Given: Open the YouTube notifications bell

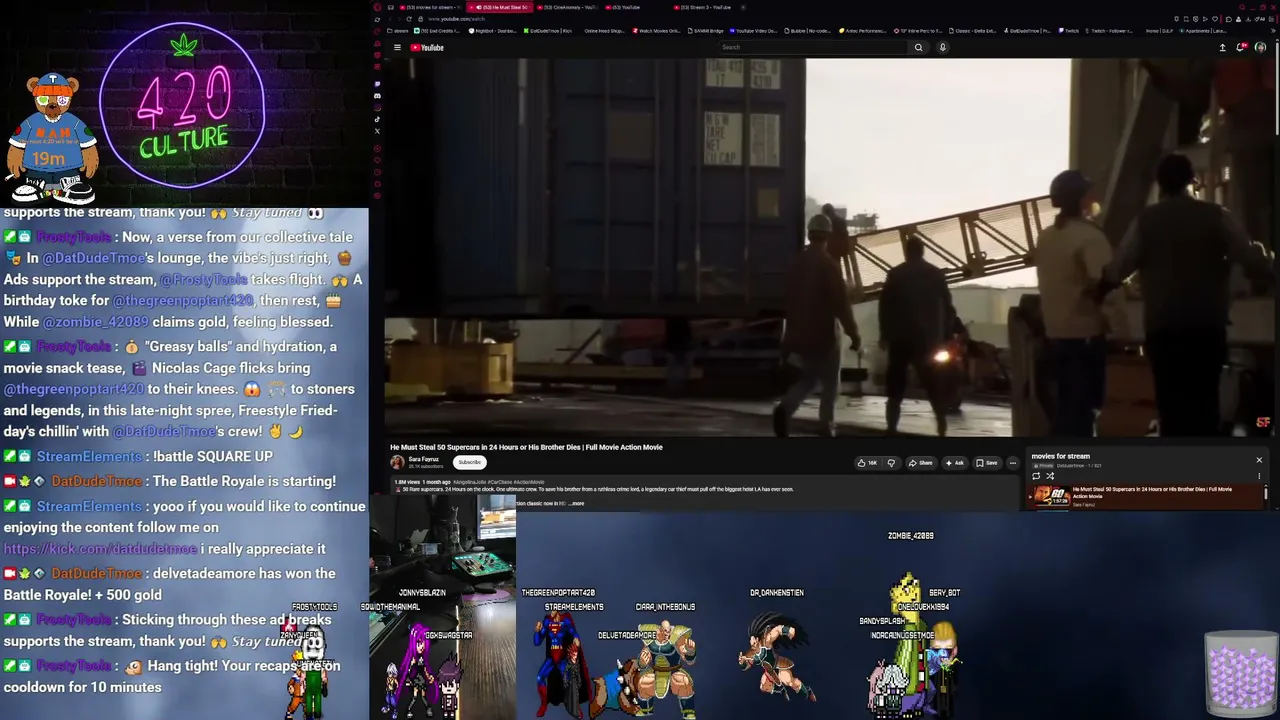Looking at the screenshot, I should [x=1241, y=47].
